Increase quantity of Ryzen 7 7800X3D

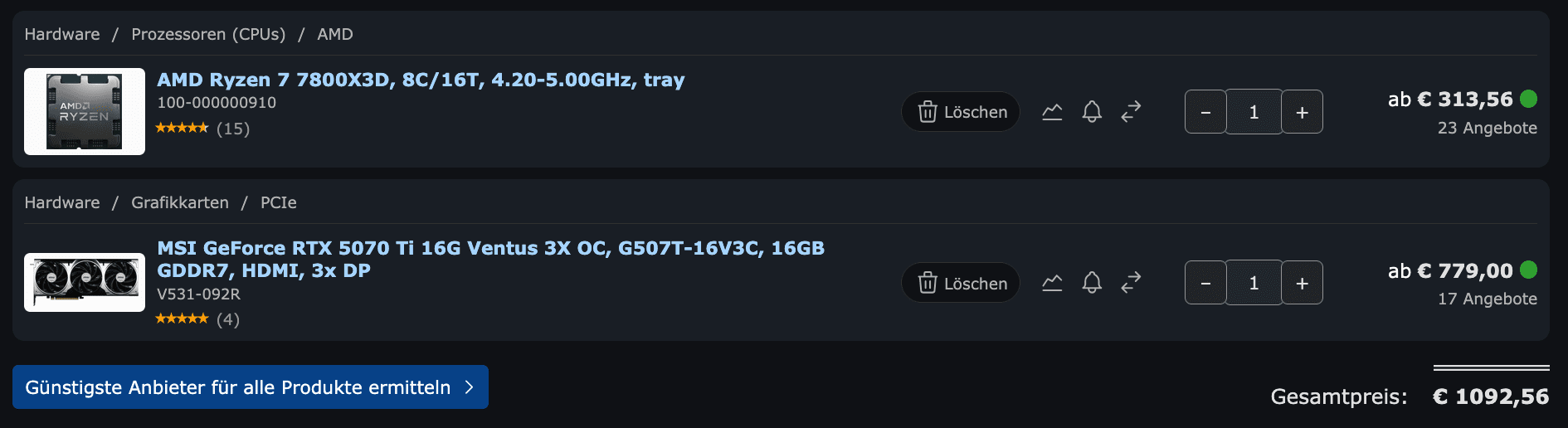1302,112
